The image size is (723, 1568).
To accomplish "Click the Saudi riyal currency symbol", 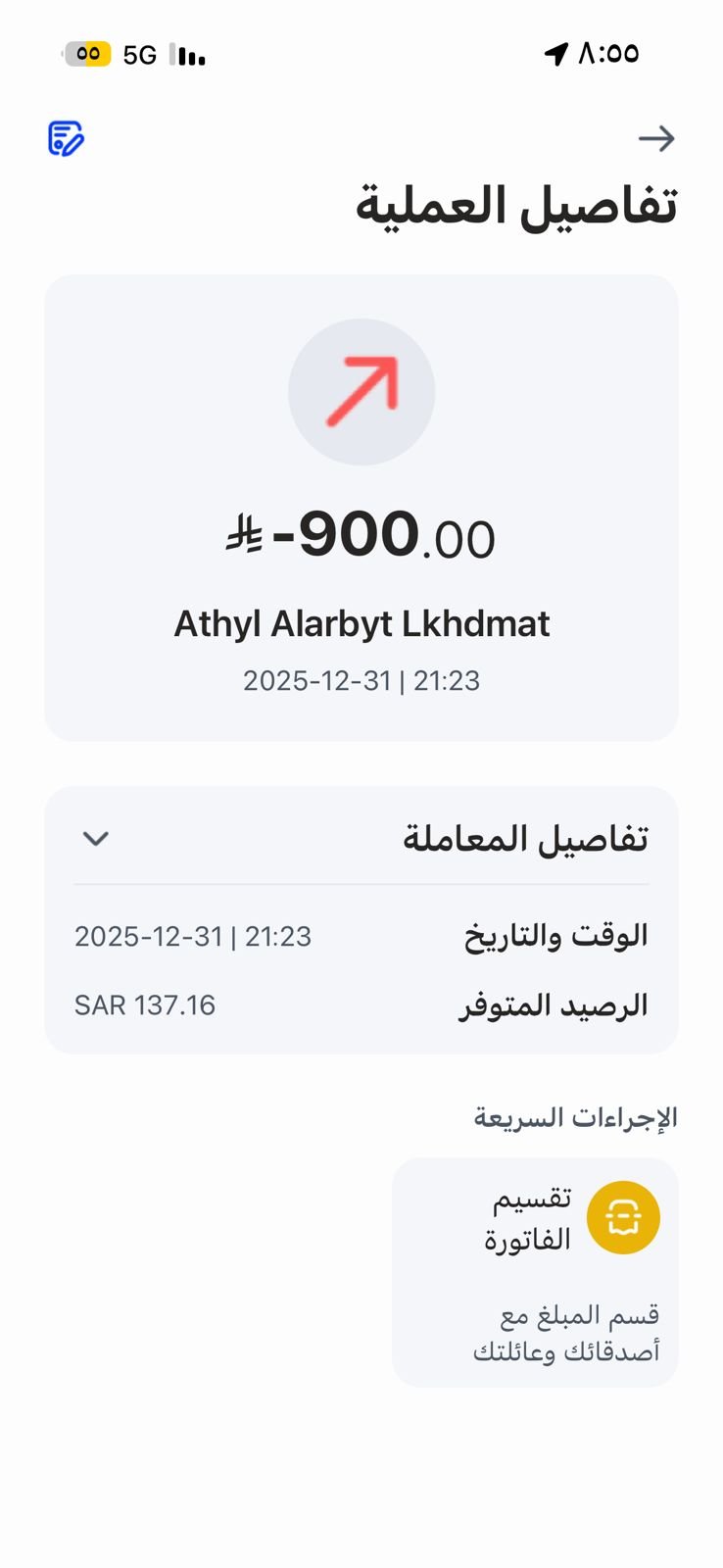I will (x=244, y=536).
